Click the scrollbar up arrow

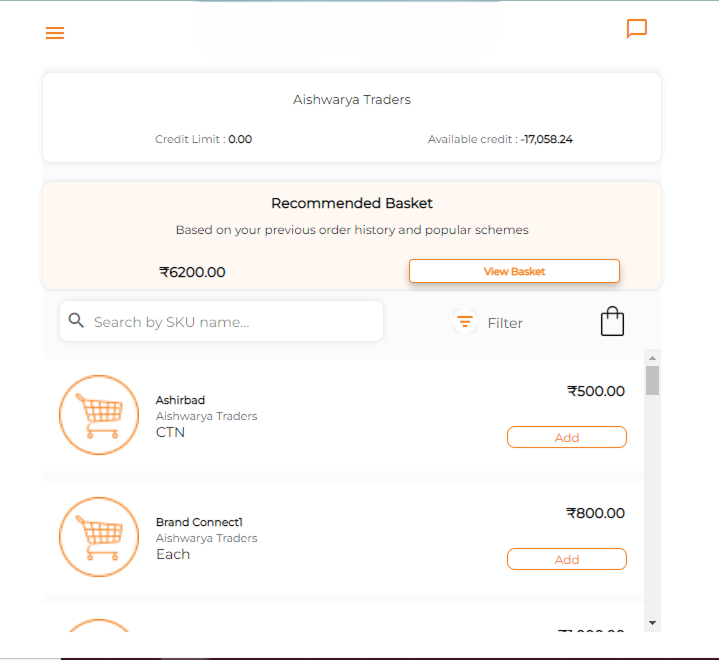pos(652,357)
